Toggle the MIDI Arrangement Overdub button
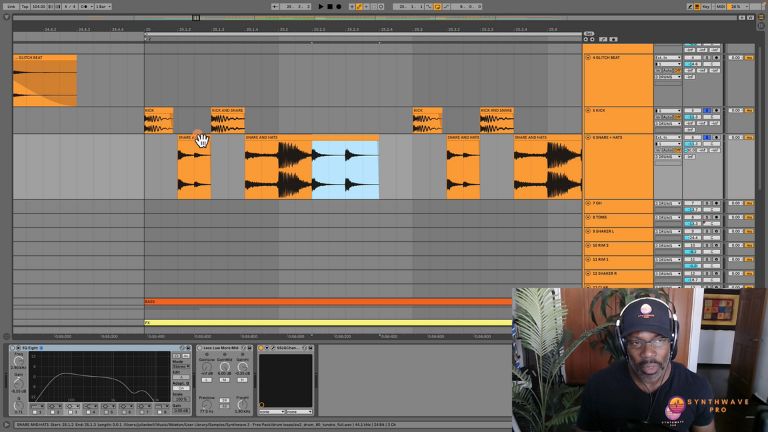 pos(352,6)
